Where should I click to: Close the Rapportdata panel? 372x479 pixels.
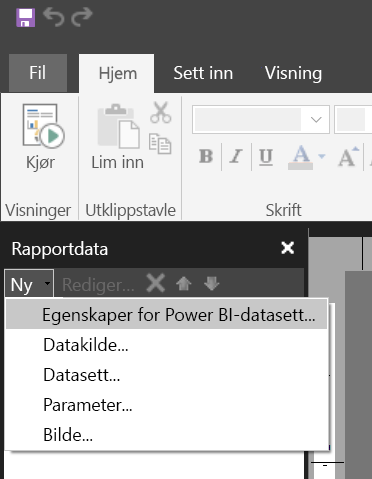point(288,248)
